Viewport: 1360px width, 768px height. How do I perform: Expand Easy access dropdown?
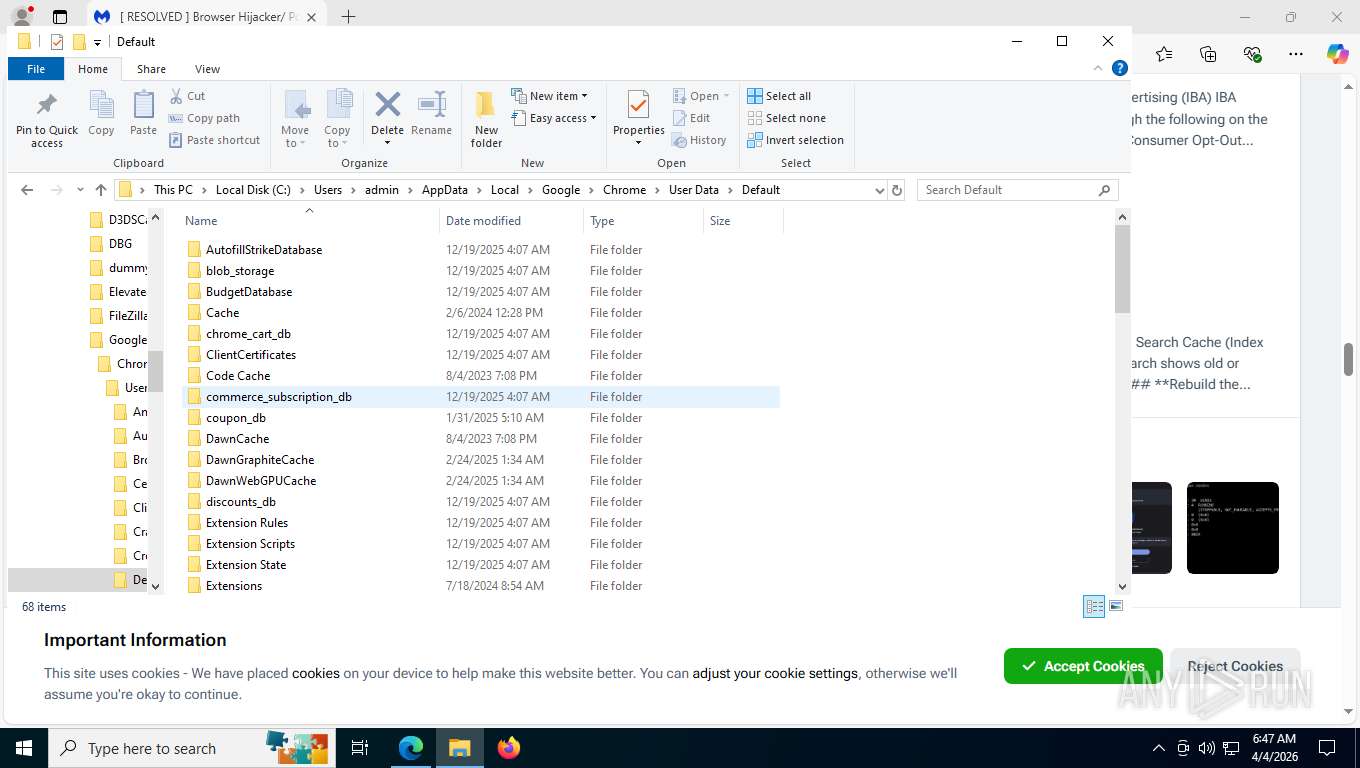[x=553, y=118]
